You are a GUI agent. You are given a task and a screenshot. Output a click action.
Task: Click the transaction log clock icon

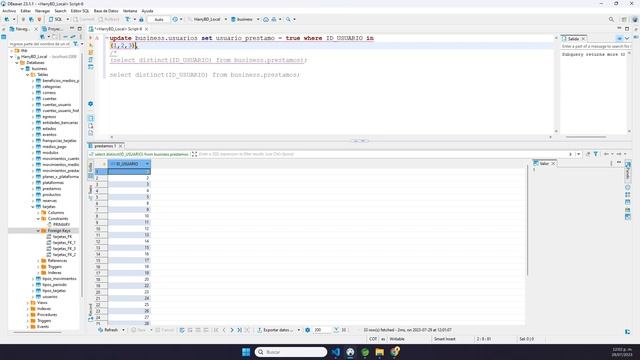coord(175,19)
